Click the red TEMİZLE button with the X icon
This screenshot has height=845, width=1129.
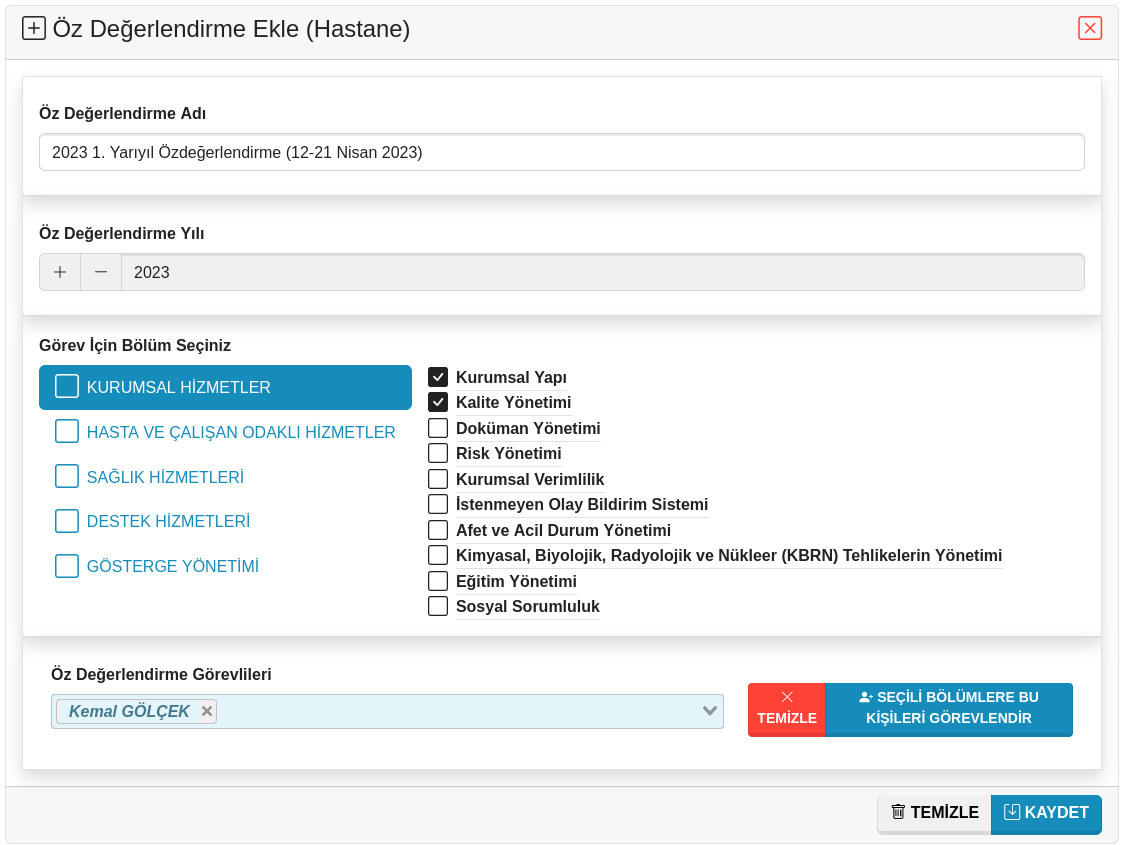point(787,709)
